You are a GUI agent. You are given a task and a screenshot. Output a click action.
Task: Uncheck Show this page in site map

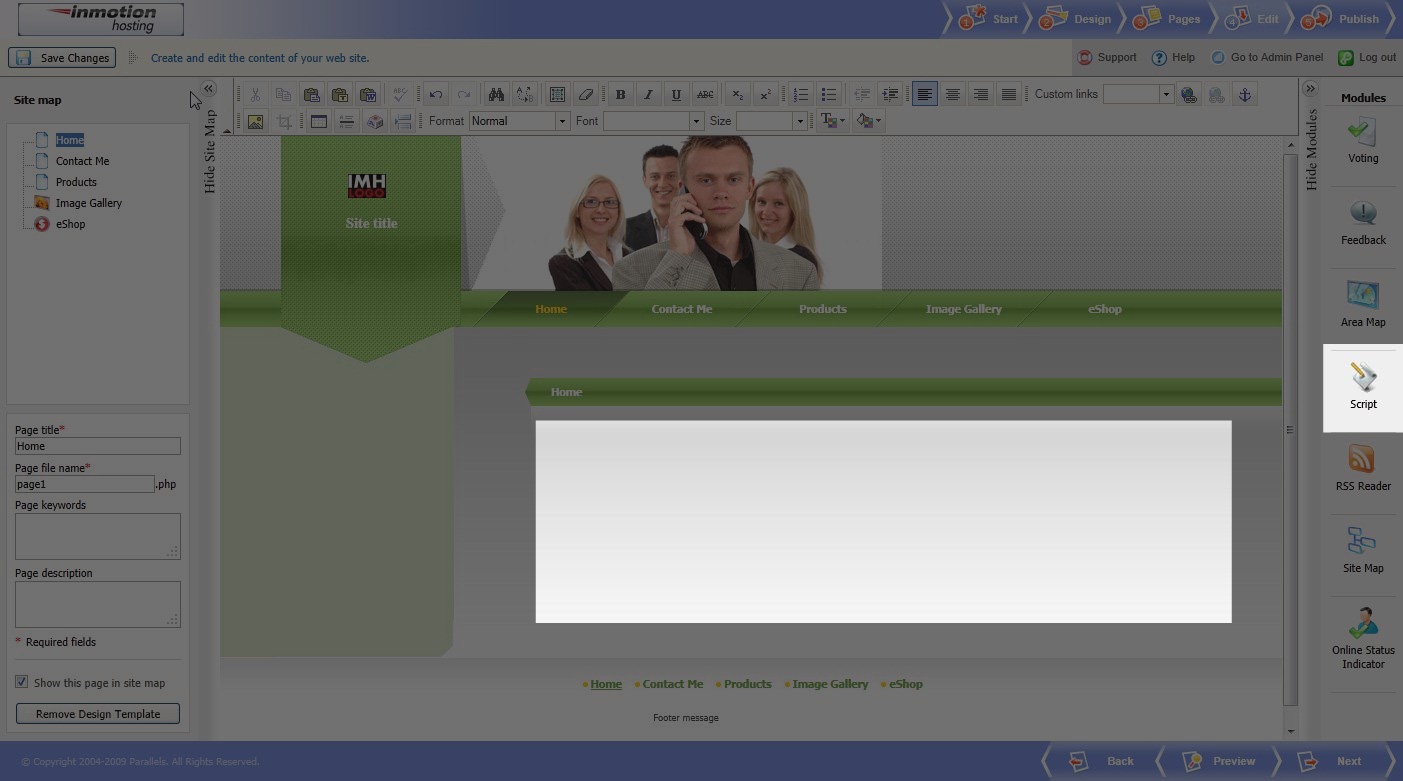[x=22, y=682]
